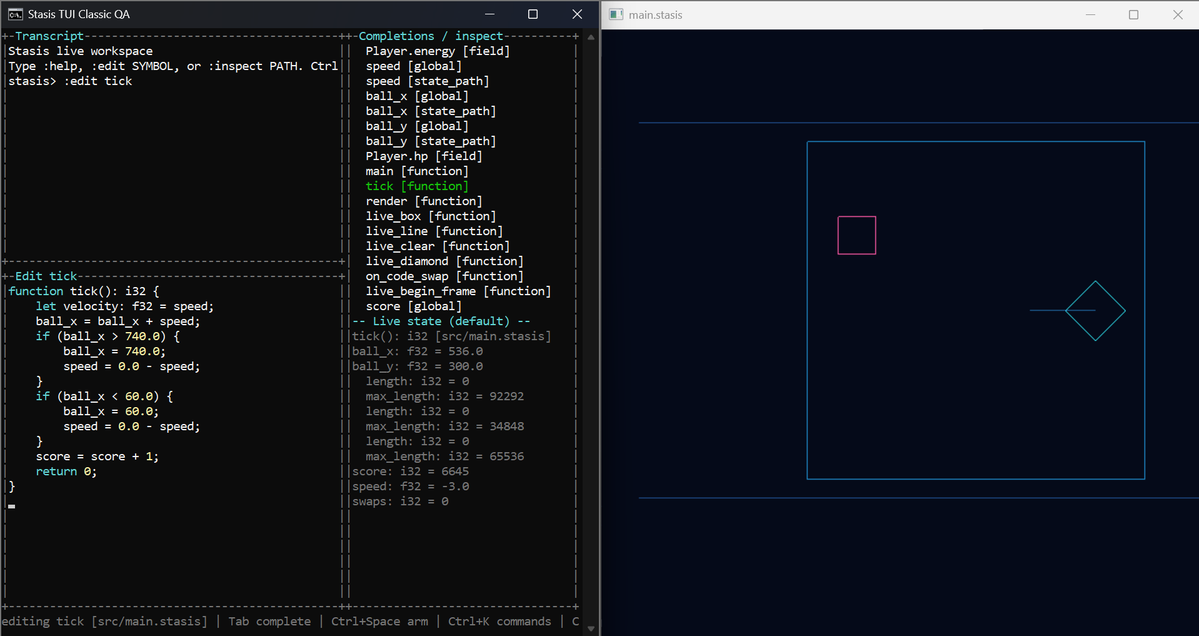Click the score = score + 1 line
This screenshot has width=1199, height=636.
(98, 456)
